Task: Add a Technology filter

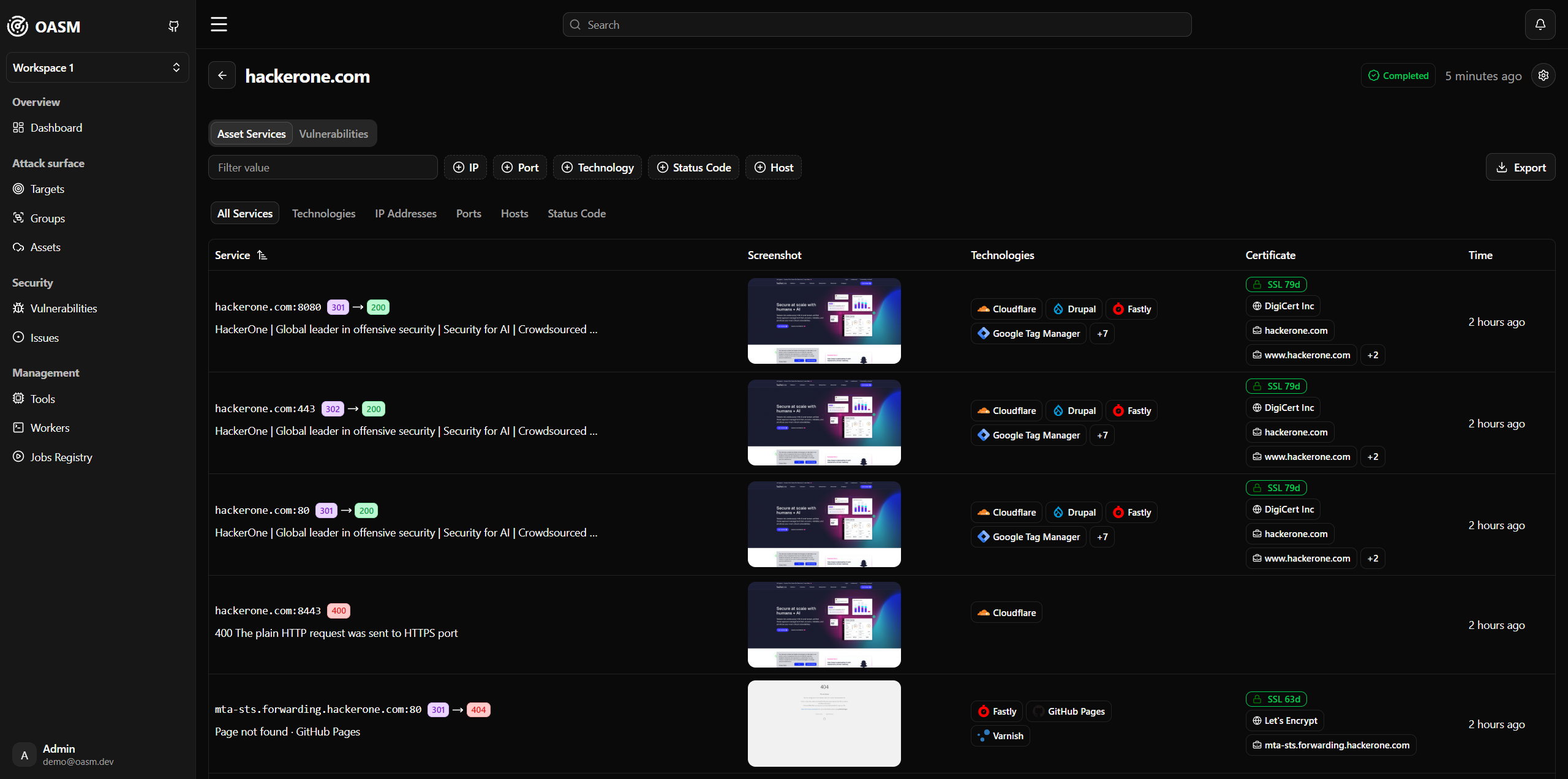Action: click(x=597, y=167)
